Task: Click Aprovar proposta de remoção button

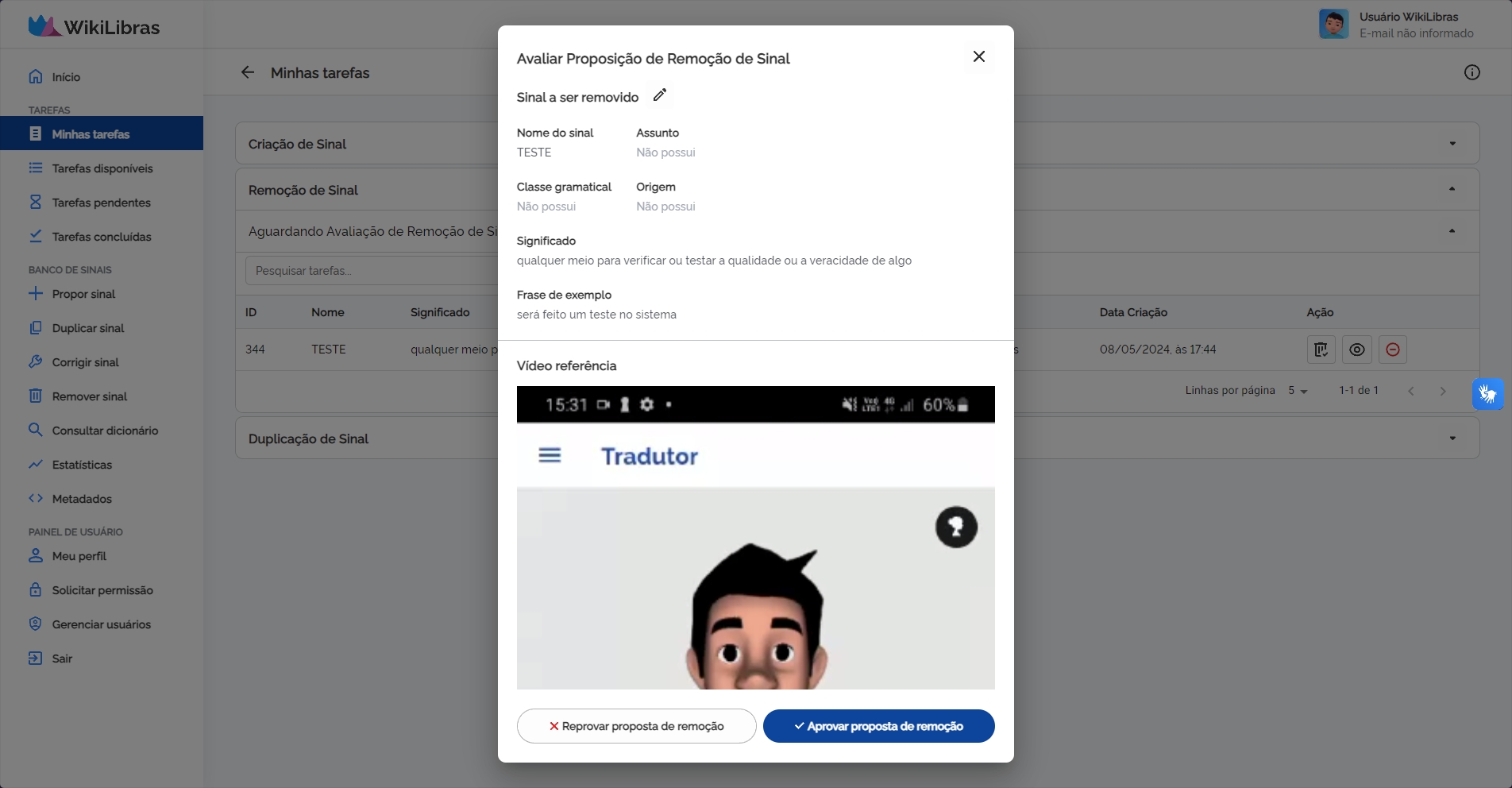Action: tap(878, 726)
